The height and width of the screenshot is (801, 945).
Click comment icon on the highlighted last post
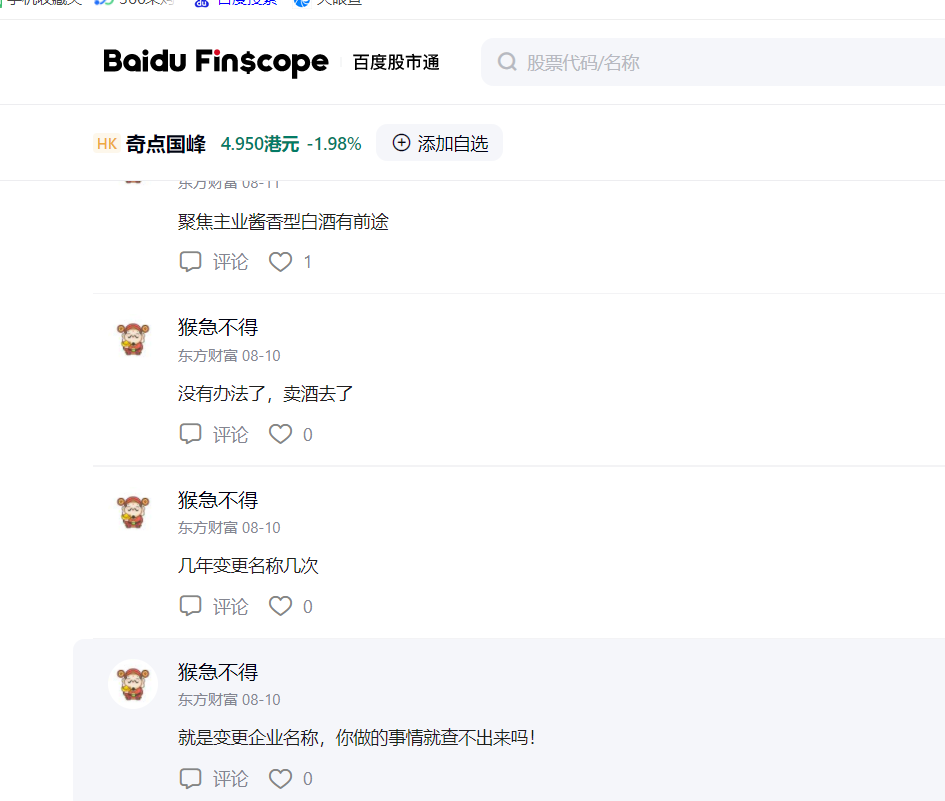[190, 778]
